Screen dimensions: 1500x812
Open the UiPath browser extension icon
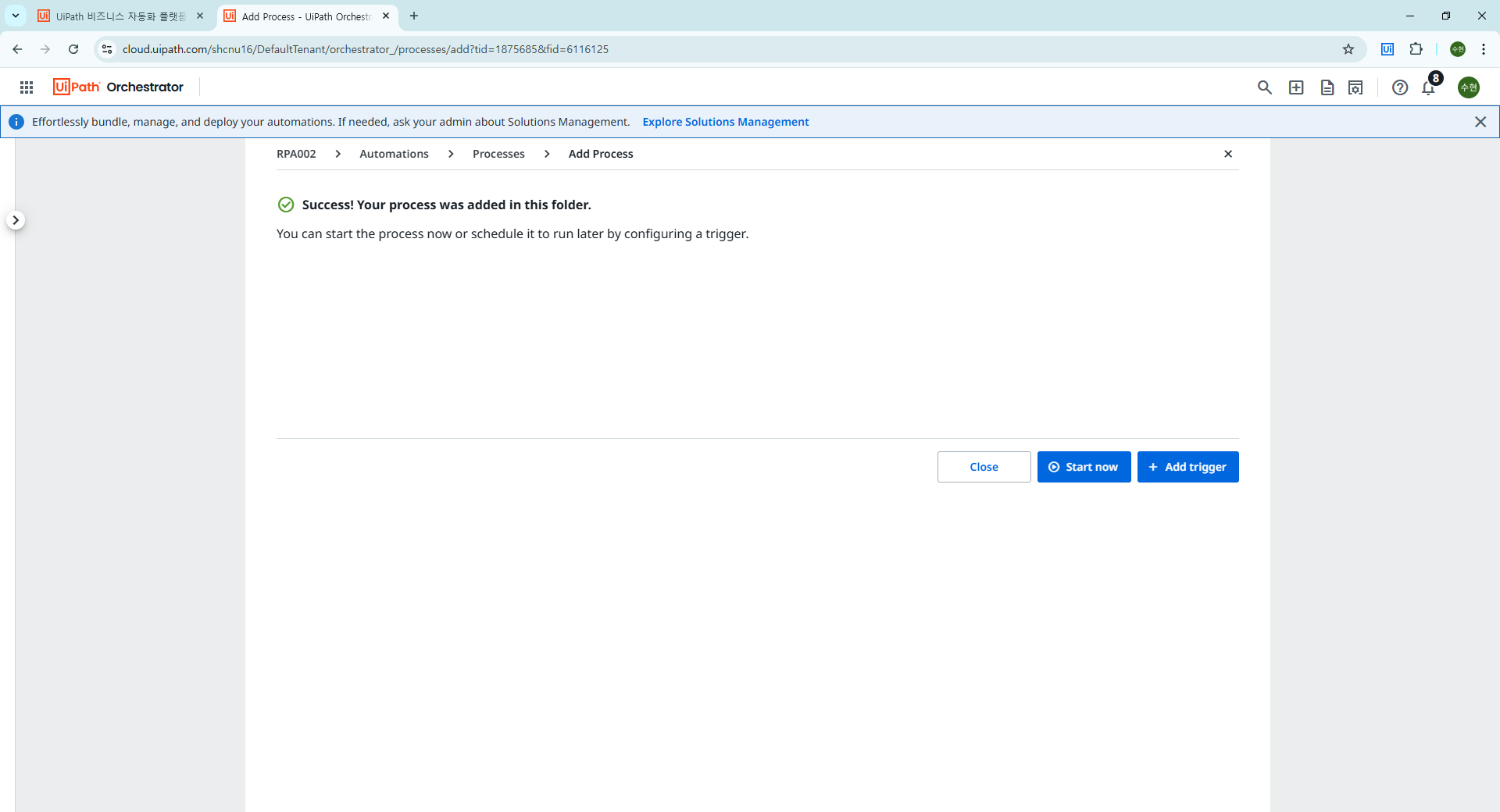click(1387, 49)
